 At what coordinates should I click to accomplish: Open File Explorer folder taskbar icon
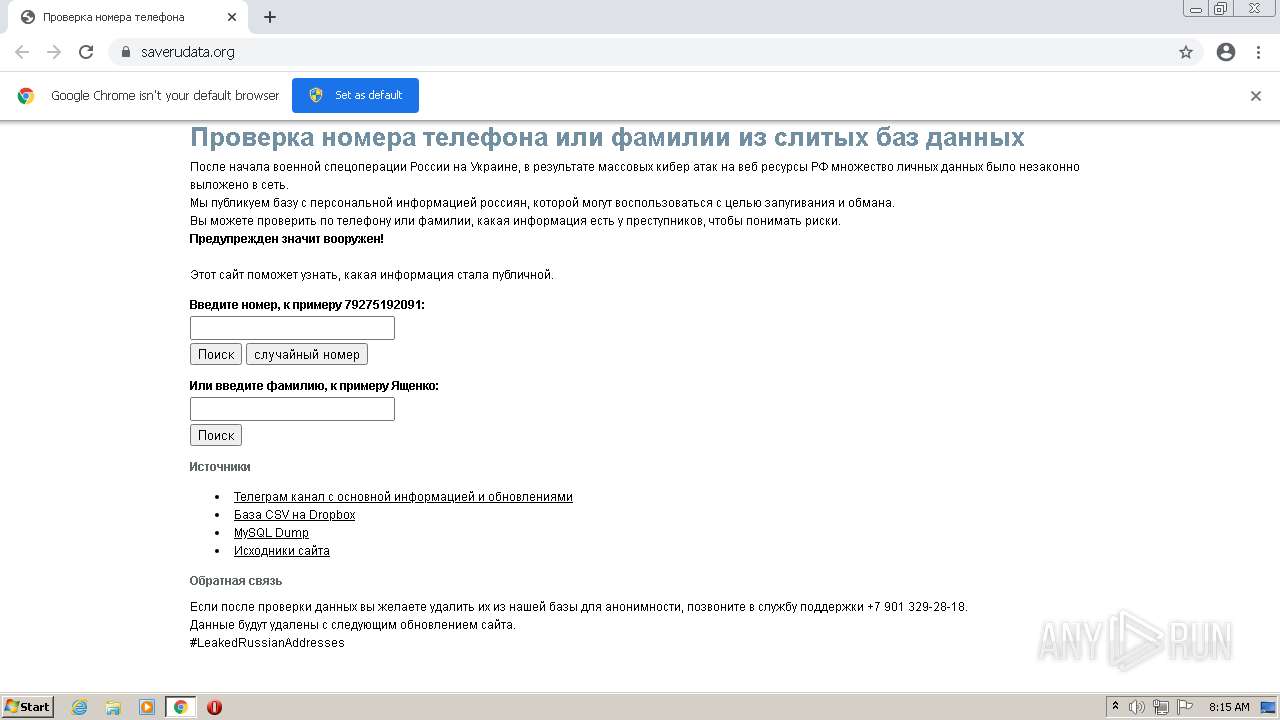pyautogui.click(x=113, y=707)
